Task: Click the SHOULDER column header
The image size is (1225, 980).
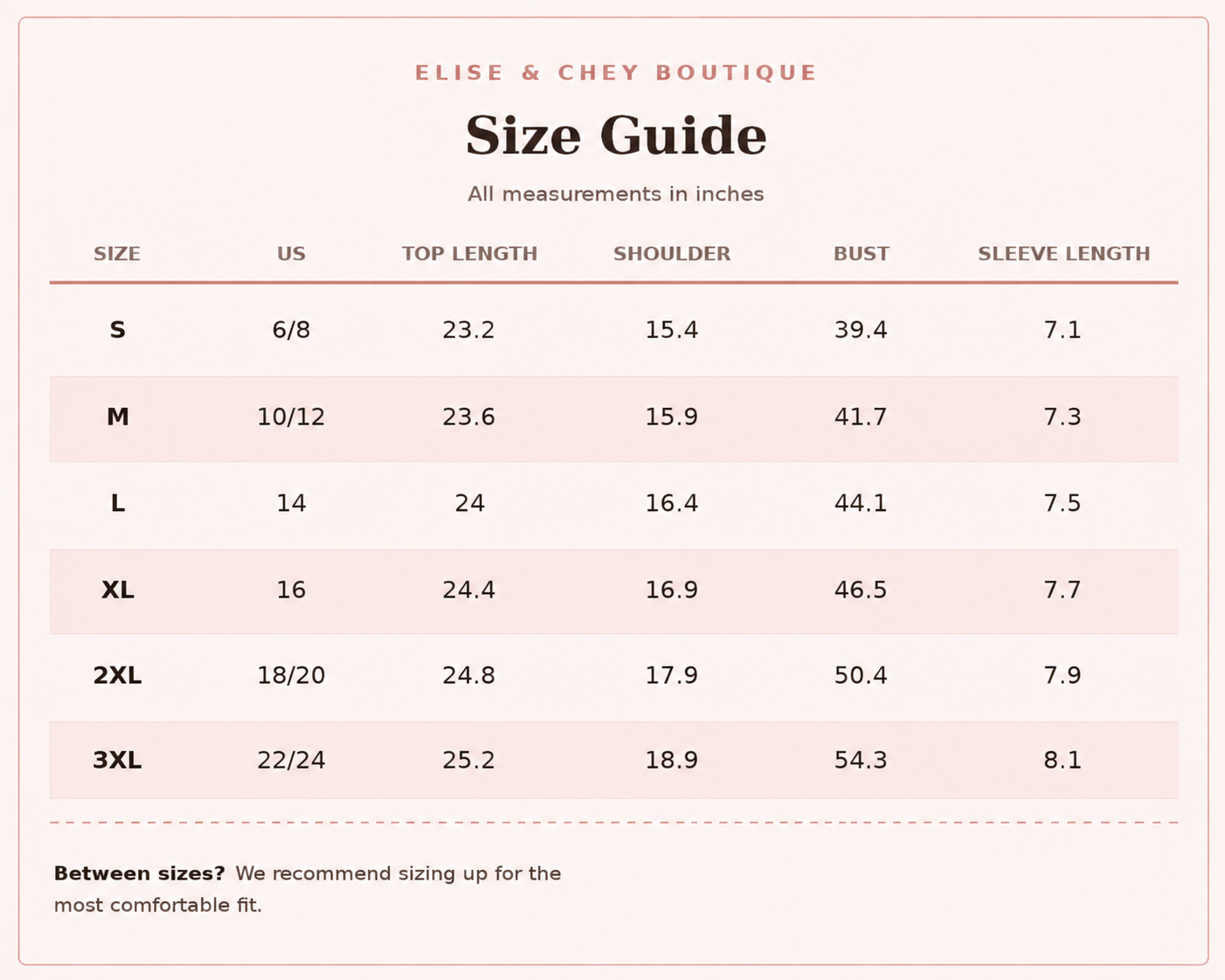Action: [671, 254]
